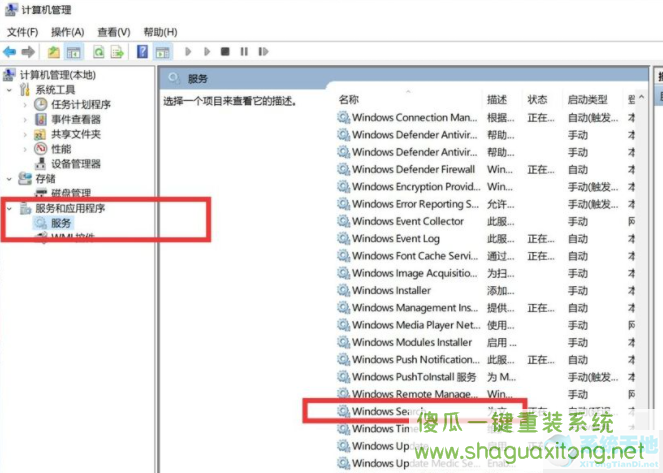
Task: Select Windows Push Notification service row
Action: 486,360
